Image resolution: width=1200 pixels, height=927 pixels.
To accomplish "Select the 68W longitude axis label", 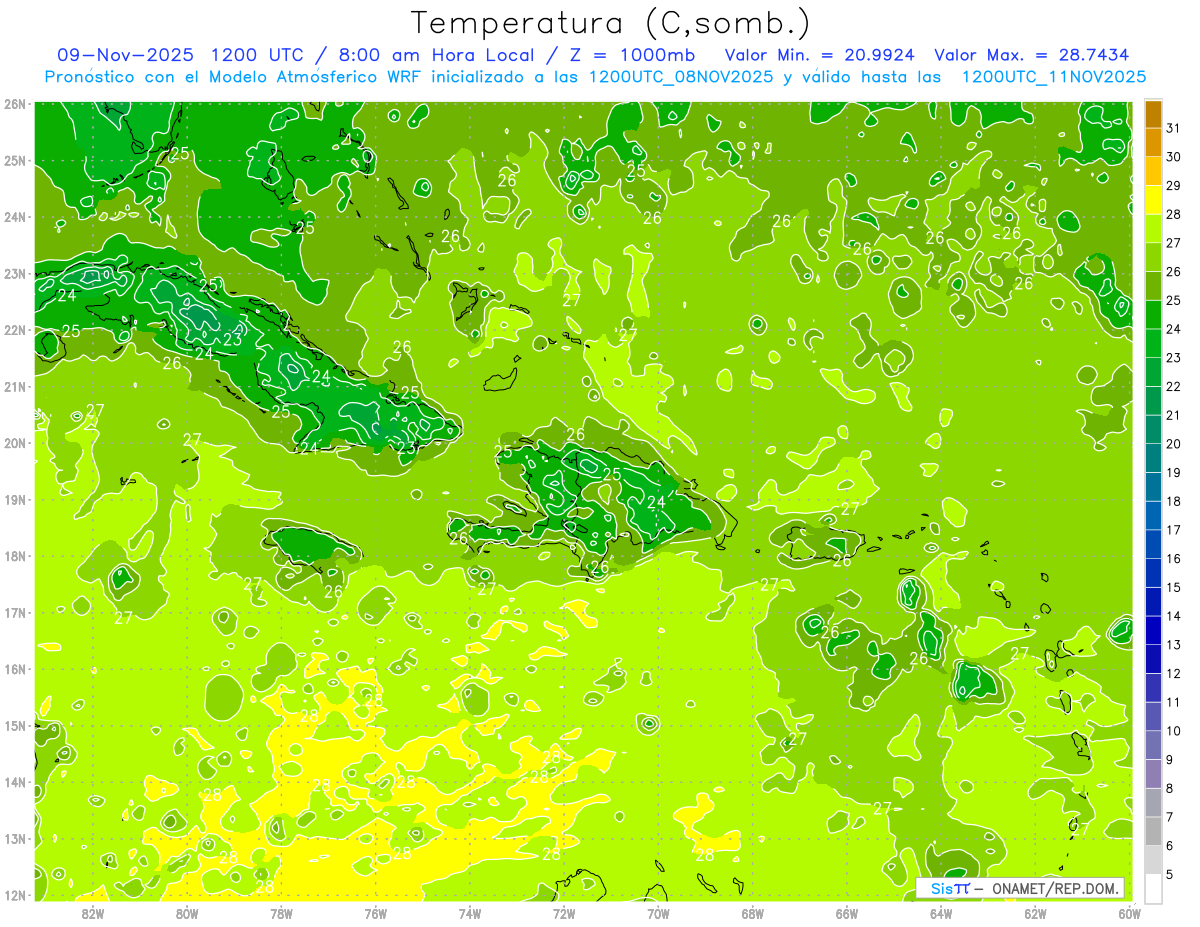I will coord(753,914).
